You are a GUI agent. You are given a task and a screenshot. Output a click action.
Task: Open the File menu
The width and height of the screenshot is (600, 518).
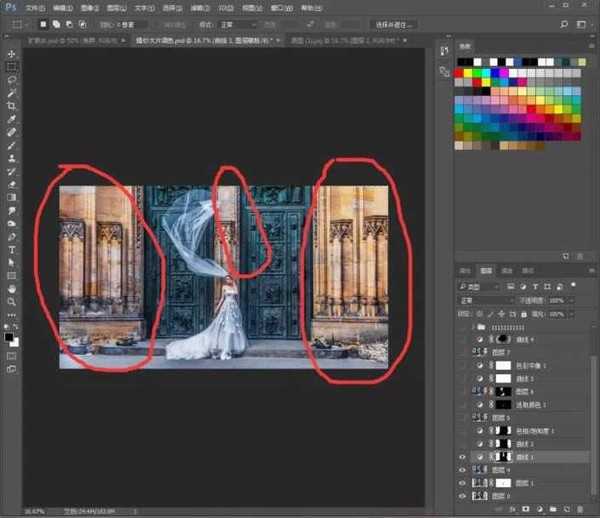pyautogui.click(x=35, y=6)
